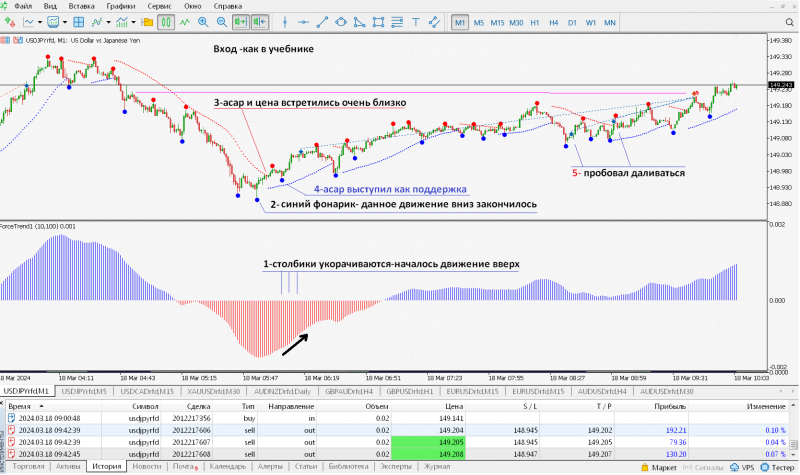The width and height of the screenshot is (800, 475).
Task: Switch to H1 timeframe
Action: point(535,22)
